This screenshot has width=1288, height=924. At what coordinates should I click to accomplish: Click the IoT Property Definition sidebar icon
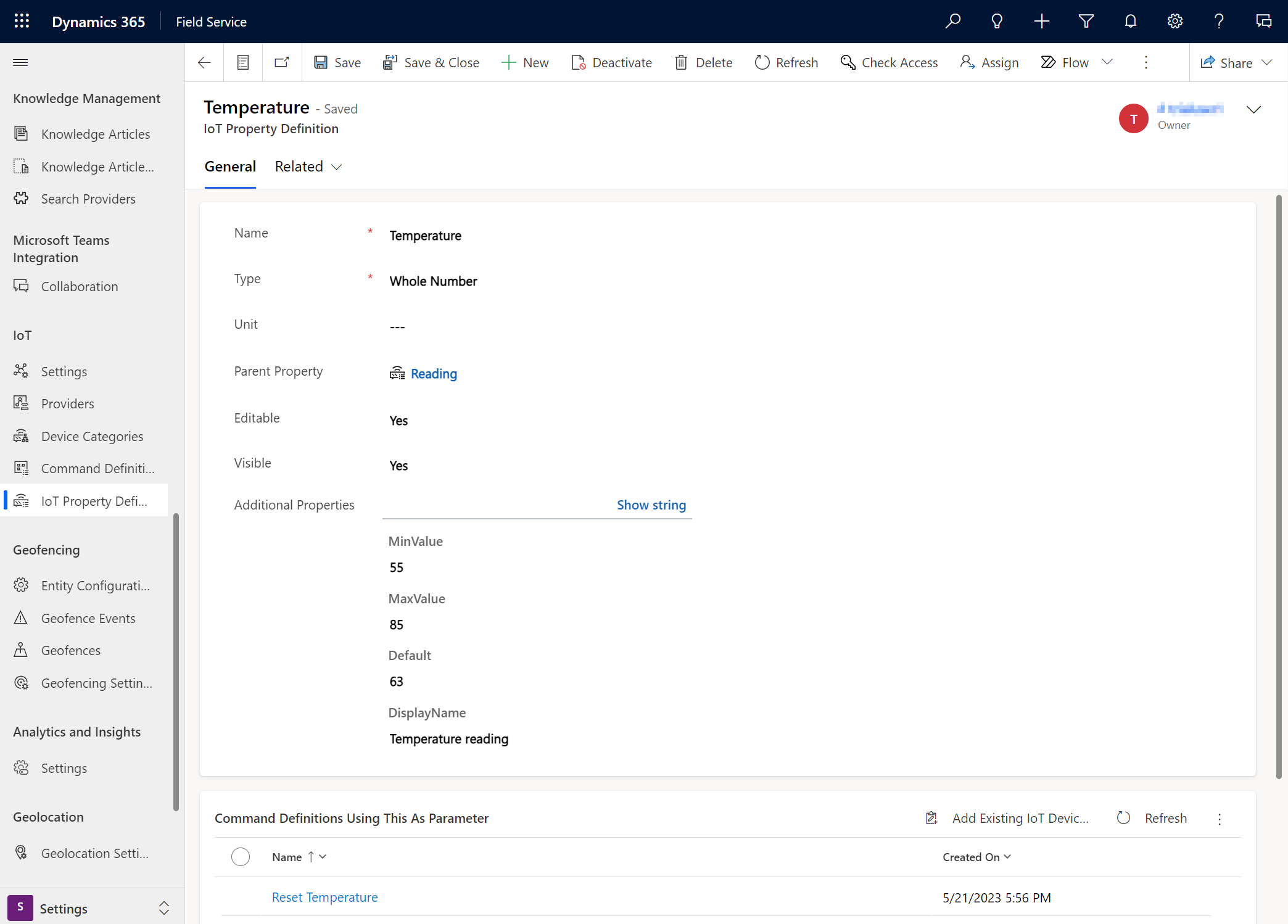point(22,500)
